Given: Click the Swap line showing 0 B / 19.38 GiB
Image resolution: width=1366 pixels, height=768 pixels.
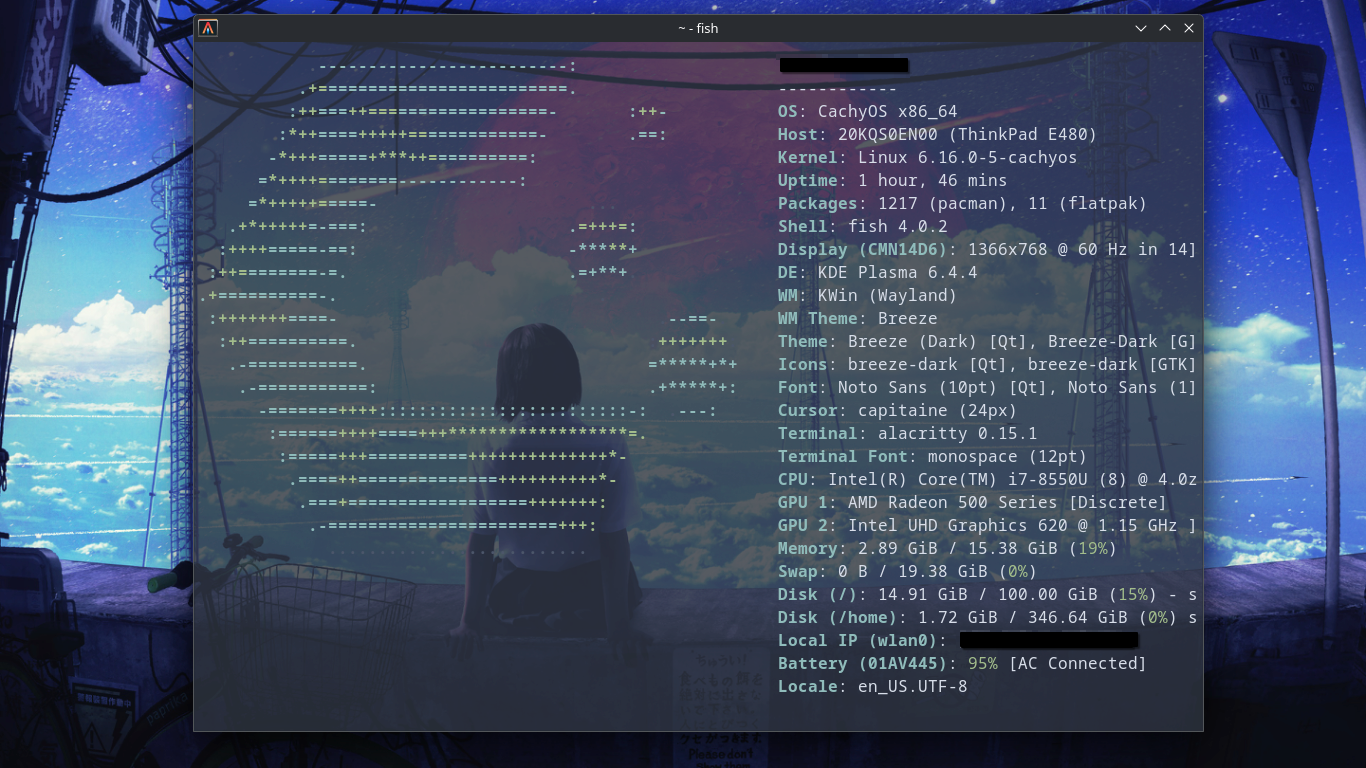Looking at the screenshot, I should pyautogui.click(x=908, y=572).
